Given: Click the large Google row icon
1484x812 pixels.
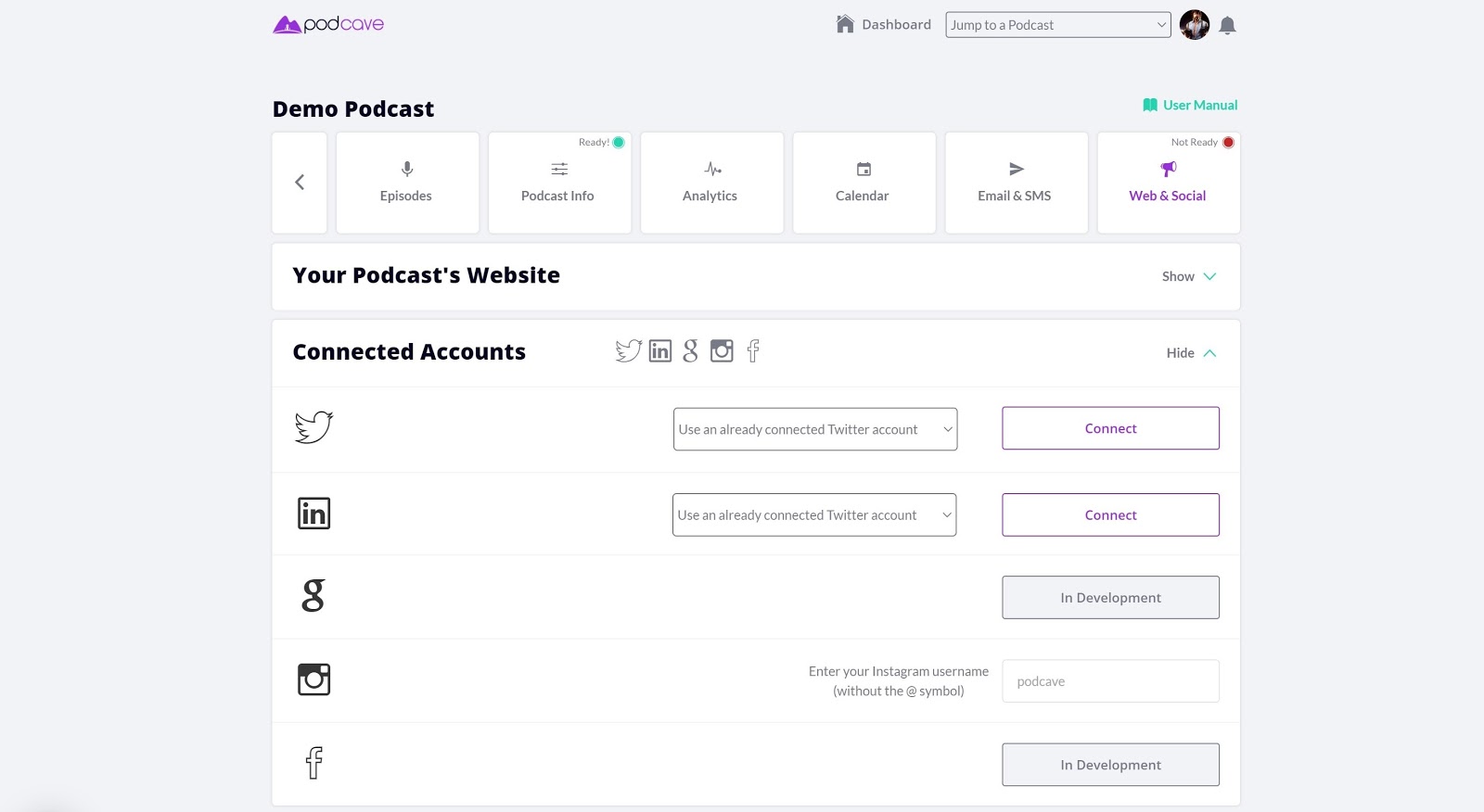Looking at the screenshot, I should tap(313, 595).
